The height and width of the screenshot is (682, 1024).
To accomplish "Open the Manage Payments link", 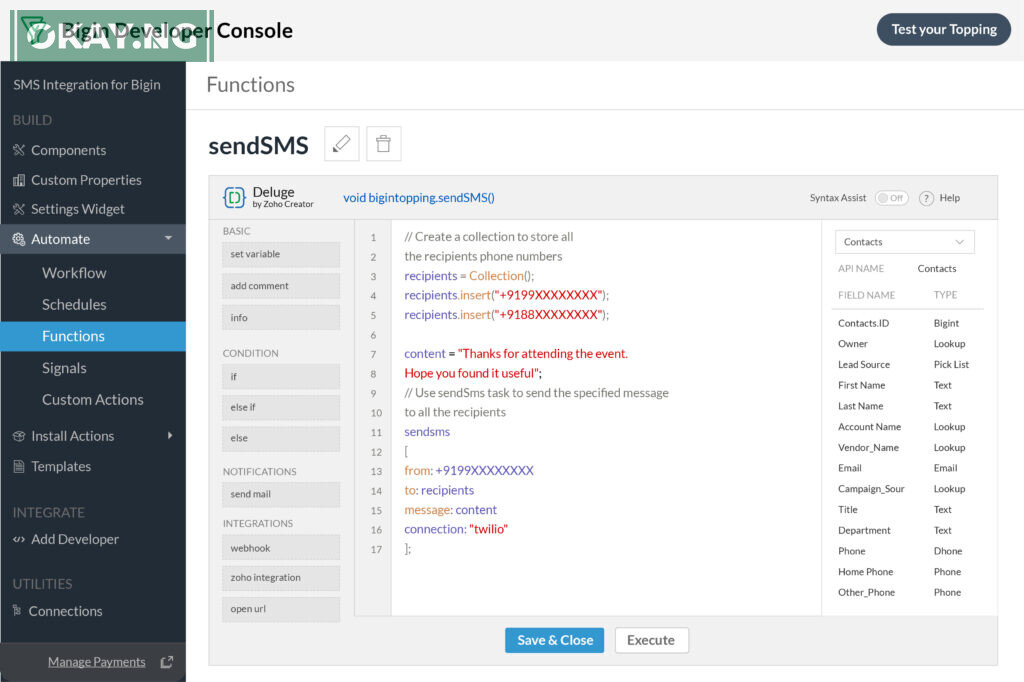I will (96, 662).
